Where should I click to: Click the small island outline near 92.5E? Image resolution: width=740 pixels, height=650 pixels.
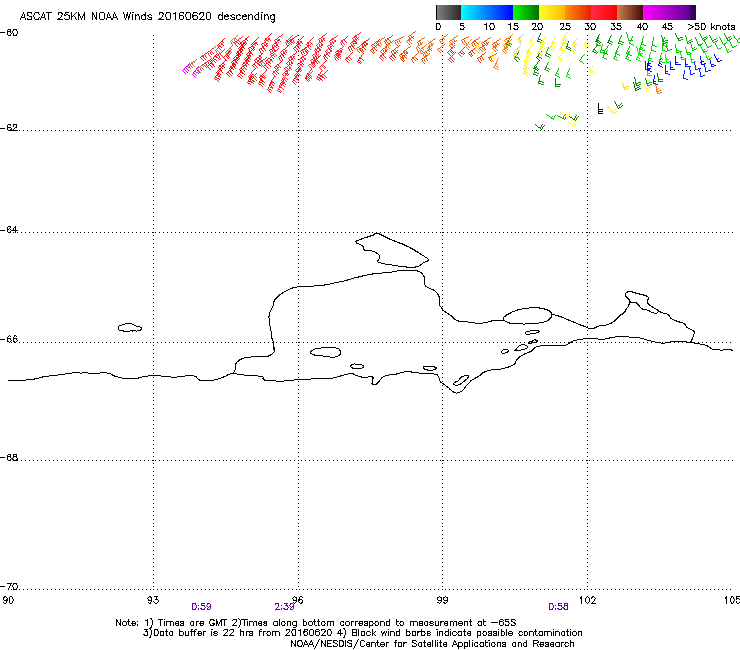[x=130, y=327]
